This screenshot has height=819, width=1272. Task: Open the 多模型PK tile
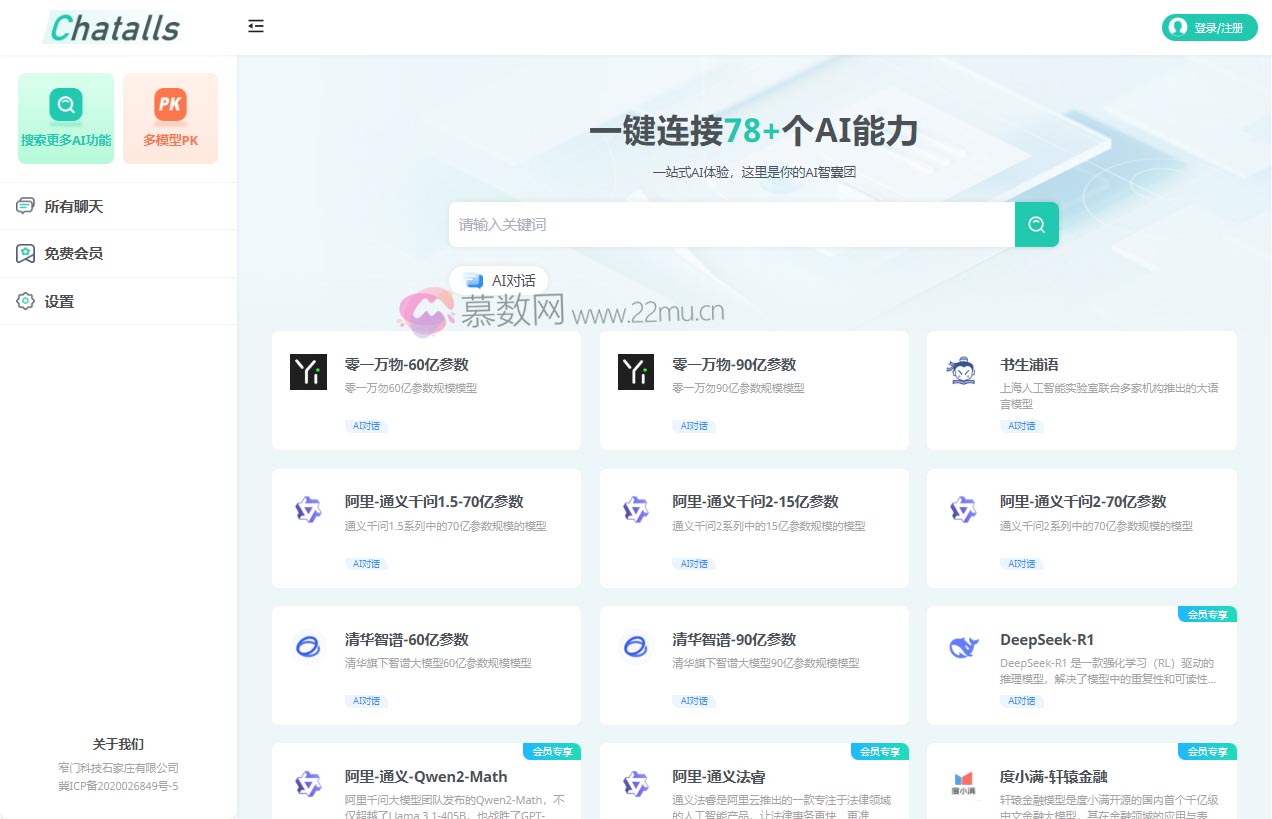[170, 118]
